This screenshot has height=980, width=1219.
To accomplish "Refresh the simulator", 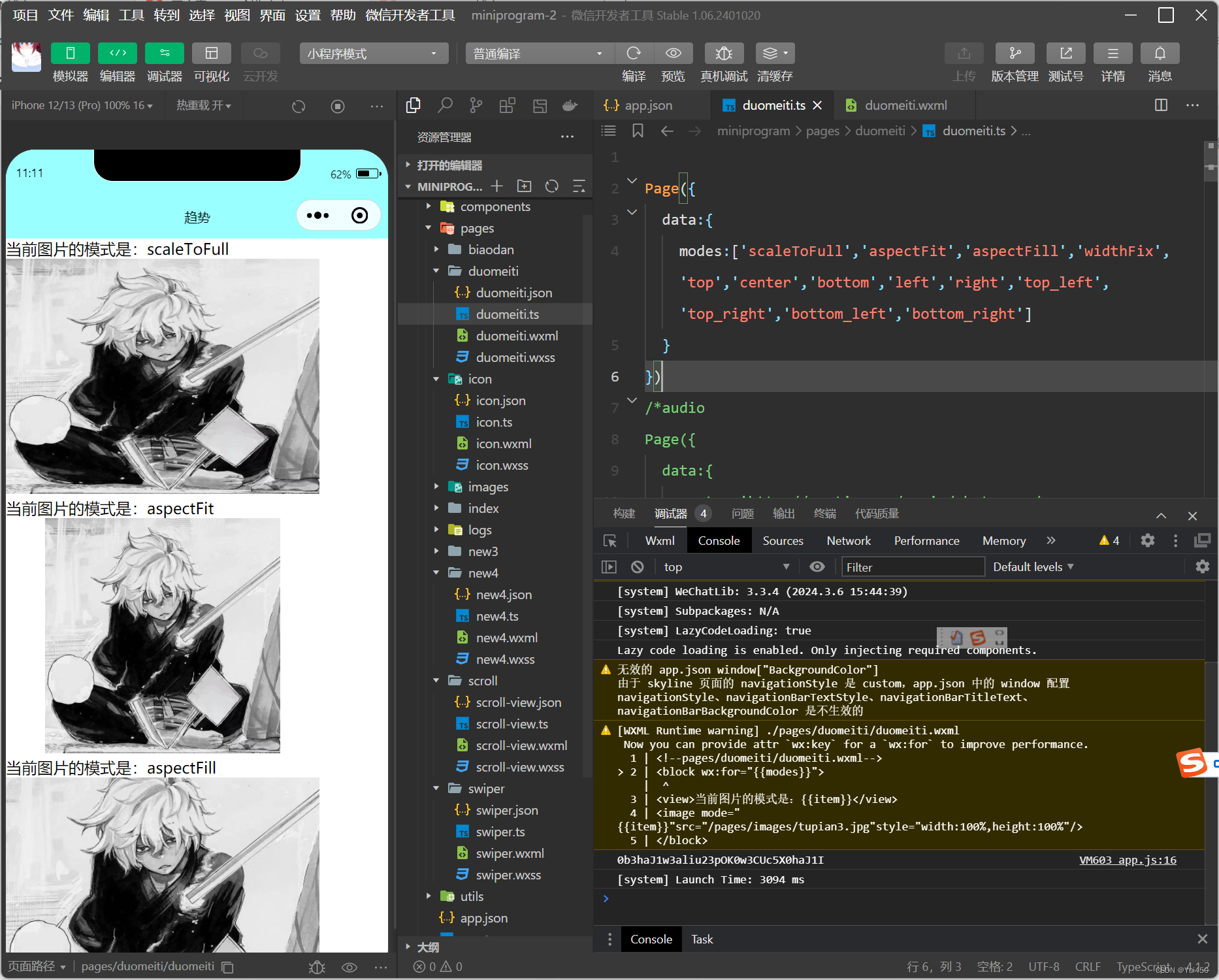I will coord(299,106).
